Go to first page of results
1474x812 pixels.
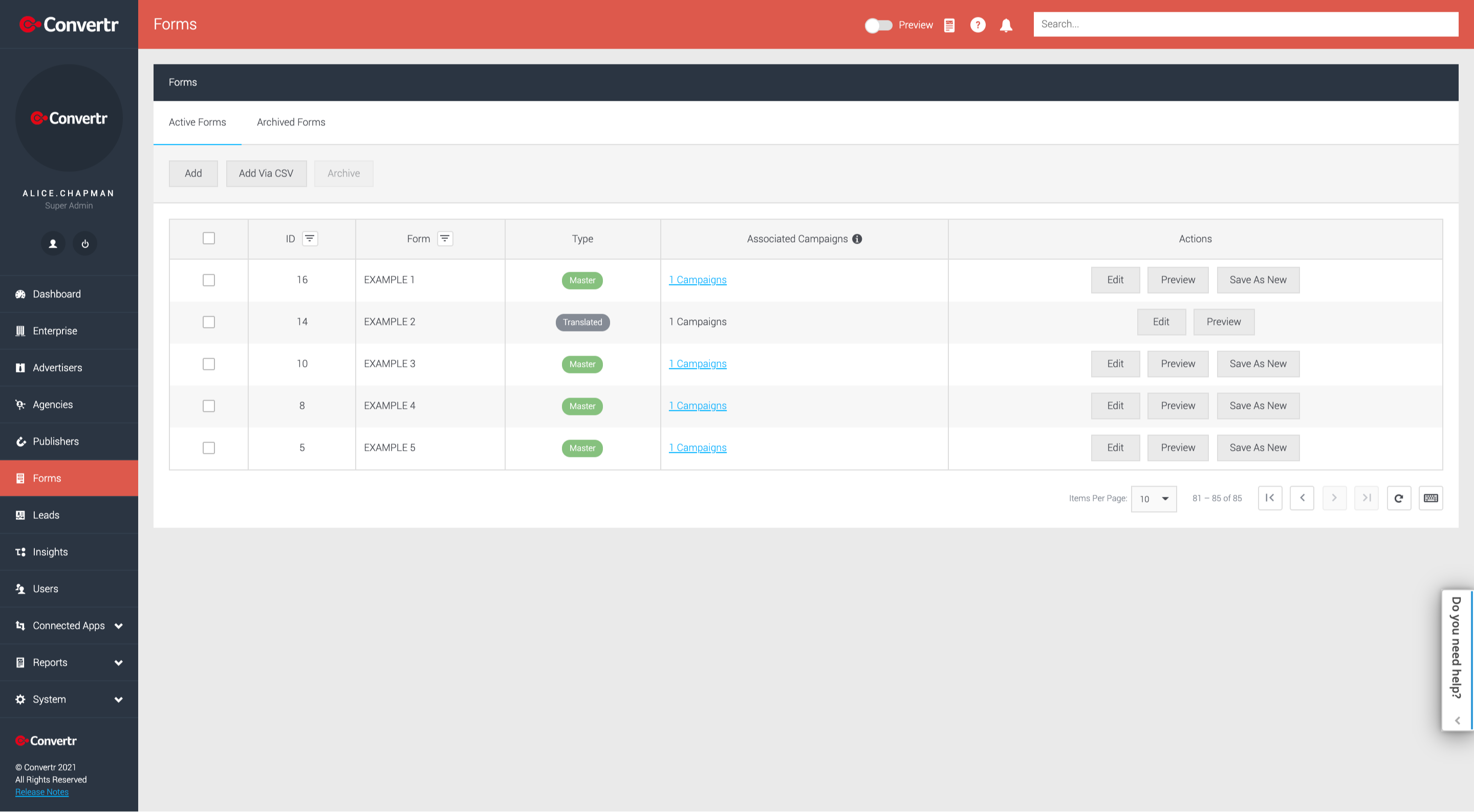click(x=1270, y=498)
